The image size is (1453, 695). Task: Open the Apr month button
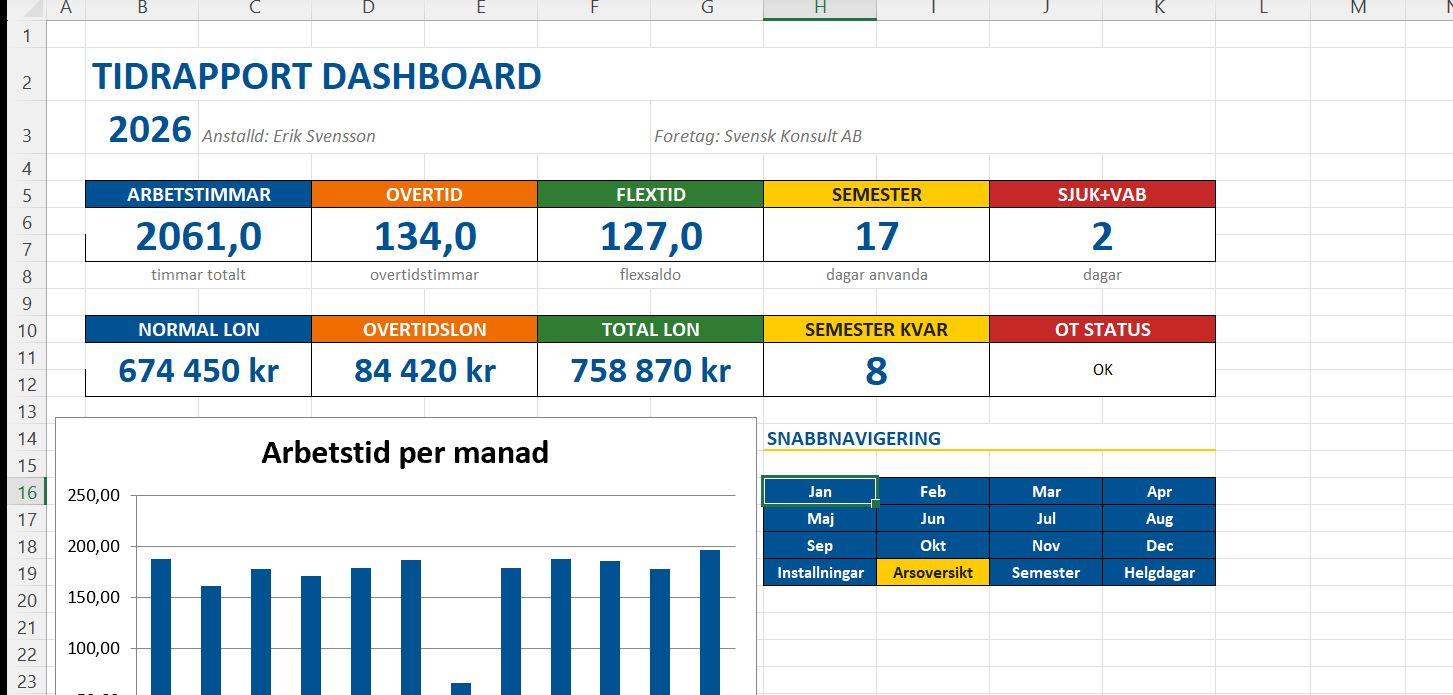click(1159, 491)
